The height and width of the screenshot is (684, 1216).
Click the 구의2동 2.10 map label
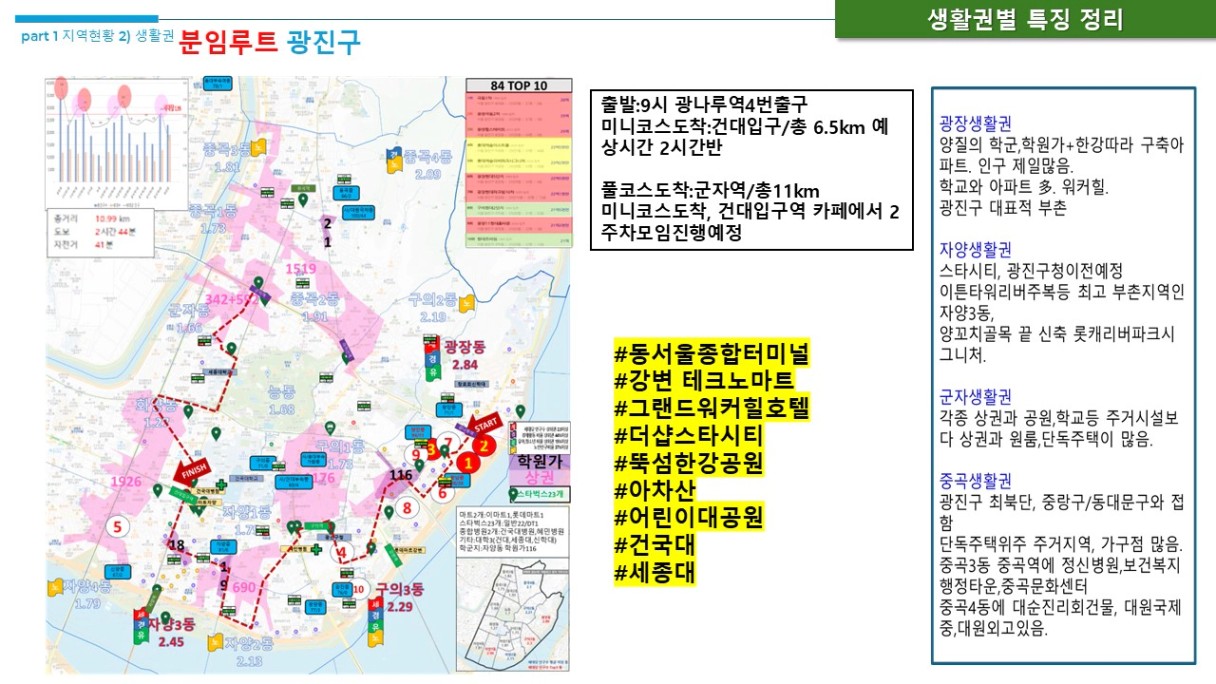coord(433,308)
